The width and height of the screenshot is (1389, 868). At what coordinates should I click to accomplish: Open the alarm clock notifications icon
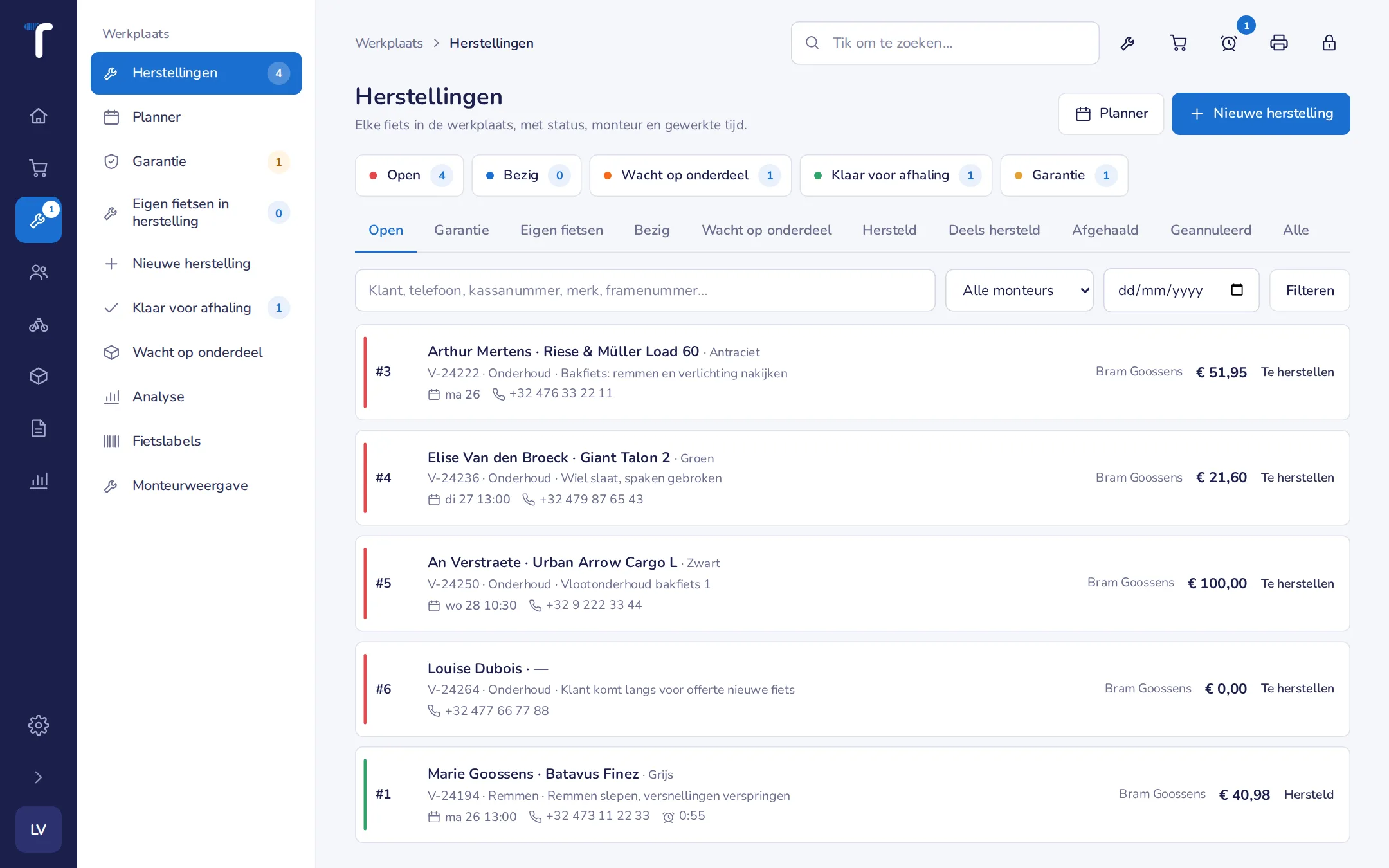click(x=1229, y=43)
